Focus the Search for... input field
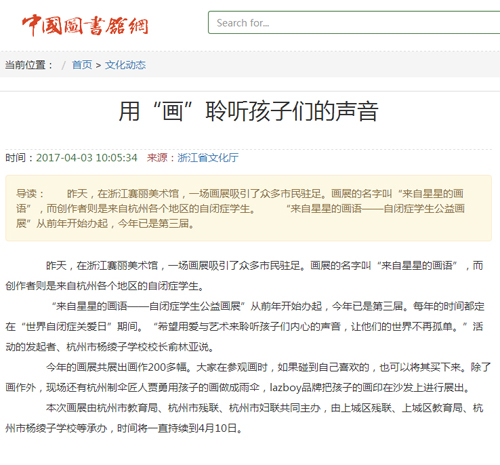Screen dimensions: 500x465 (x=354, y=23)
